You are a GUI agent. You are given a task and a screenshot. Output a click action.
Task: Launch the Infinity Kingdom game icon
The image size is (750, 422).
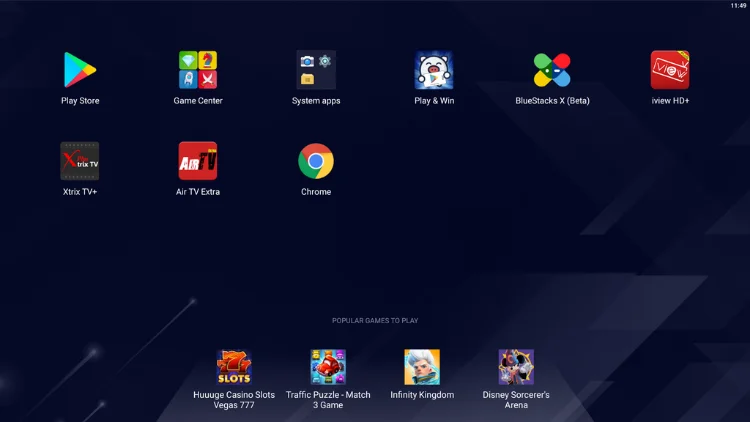coord(422,367)
